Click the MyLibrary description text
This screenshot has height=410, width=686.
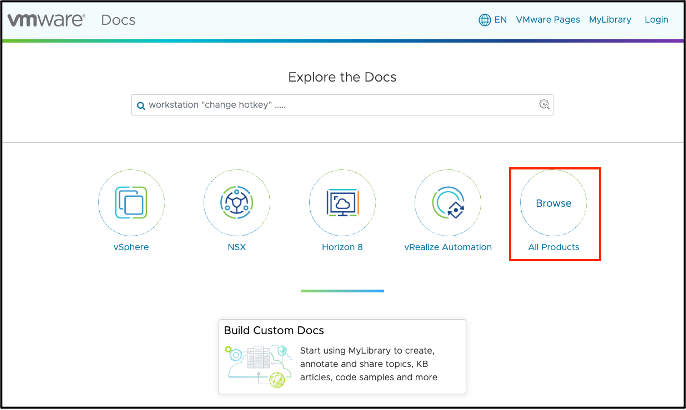[368, 364]
